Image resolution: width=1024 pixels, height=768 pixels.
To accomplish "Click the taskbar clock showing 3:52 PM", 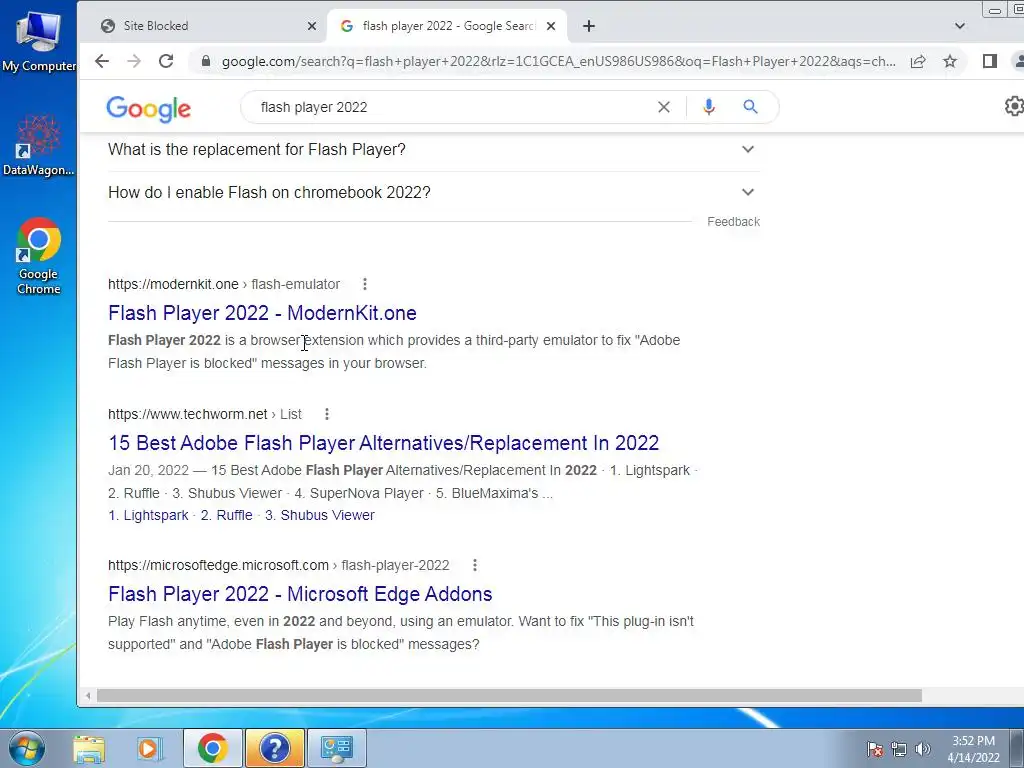I will pyautogui.click(x=974, y=749).
